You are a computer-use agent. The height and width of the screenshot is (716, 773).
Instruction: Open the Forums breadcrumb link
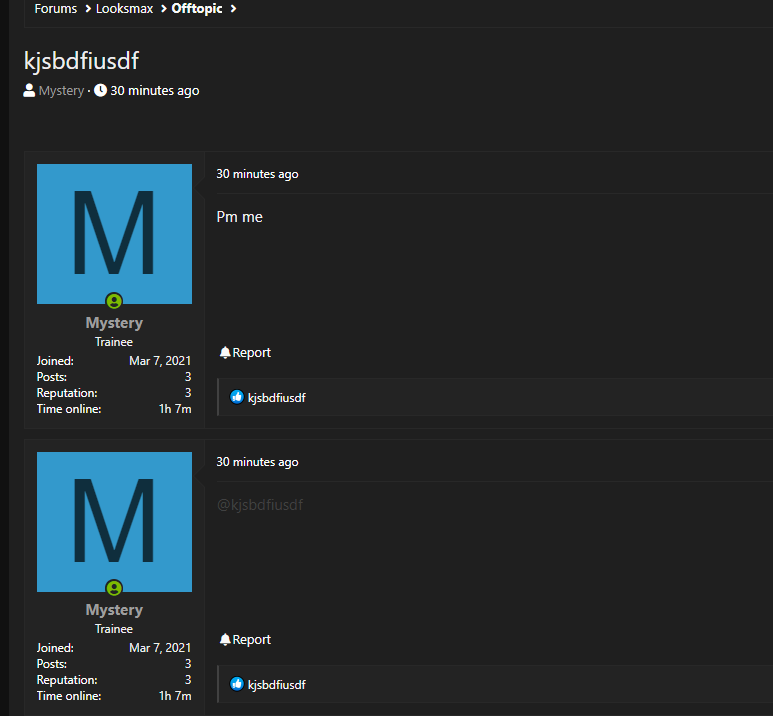click(x=56, y=9)
